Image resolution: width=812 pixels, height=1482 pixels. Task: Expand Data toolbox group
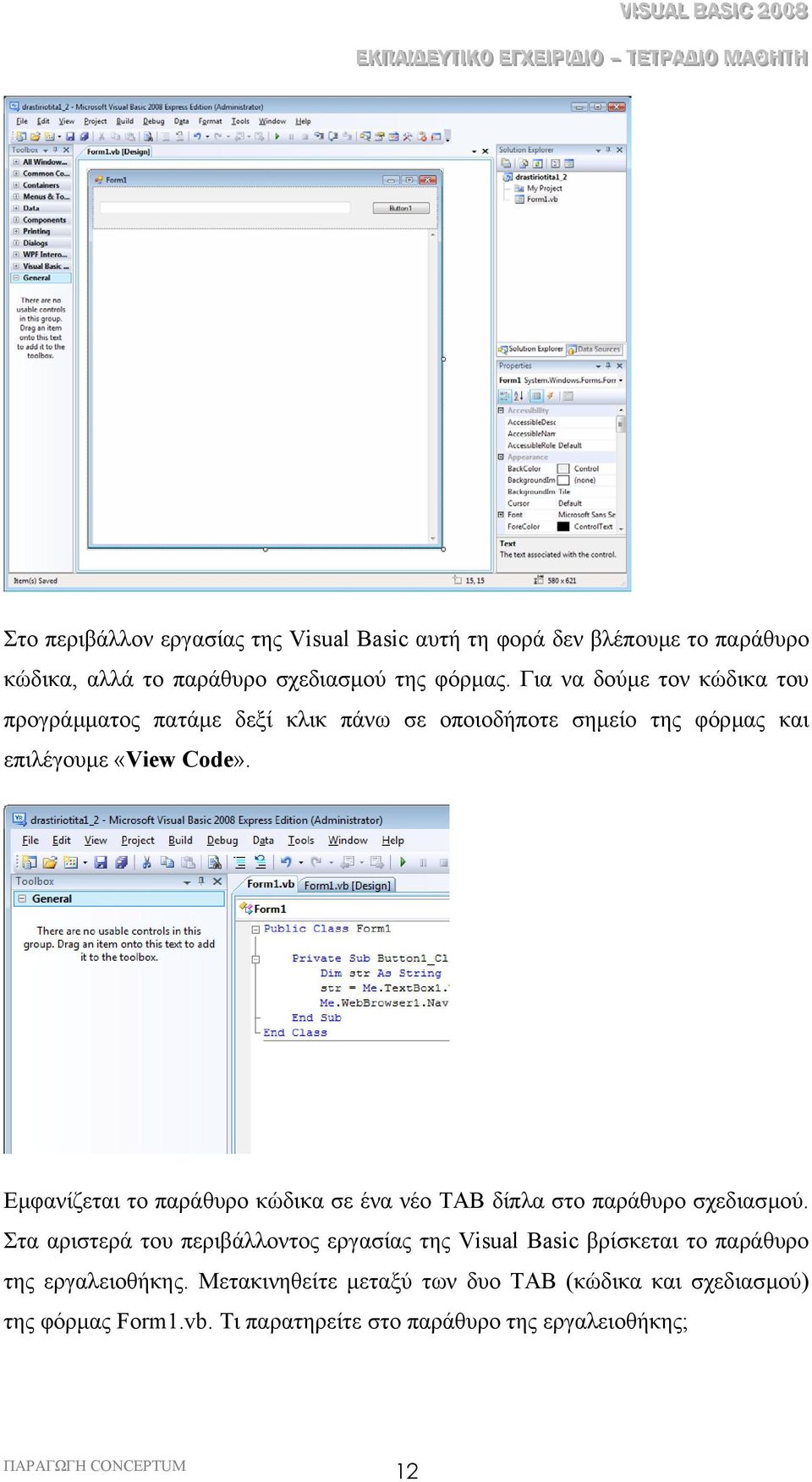pyautogui.click(x=16, y=208)
